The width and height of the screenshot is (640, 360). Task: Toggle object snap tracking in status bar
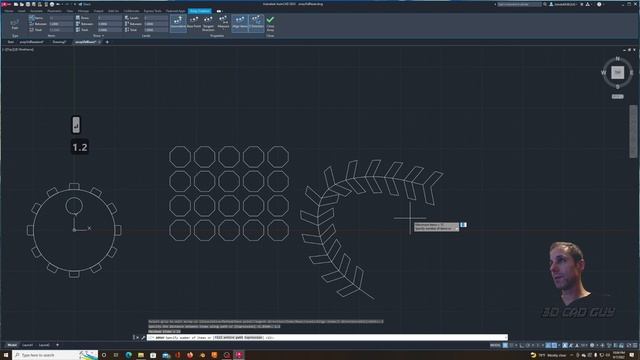point(548,345)
